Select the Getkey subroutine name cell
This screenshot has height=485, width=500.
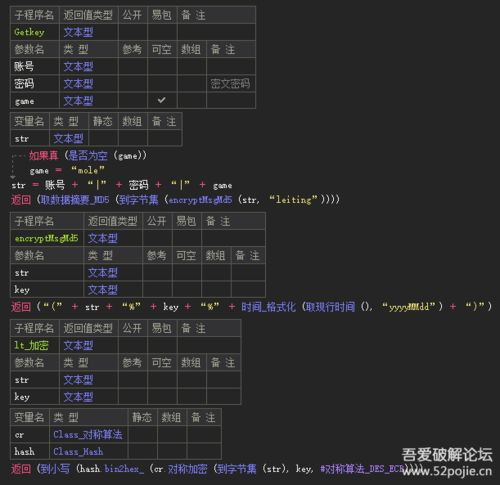tap(35, 32)
